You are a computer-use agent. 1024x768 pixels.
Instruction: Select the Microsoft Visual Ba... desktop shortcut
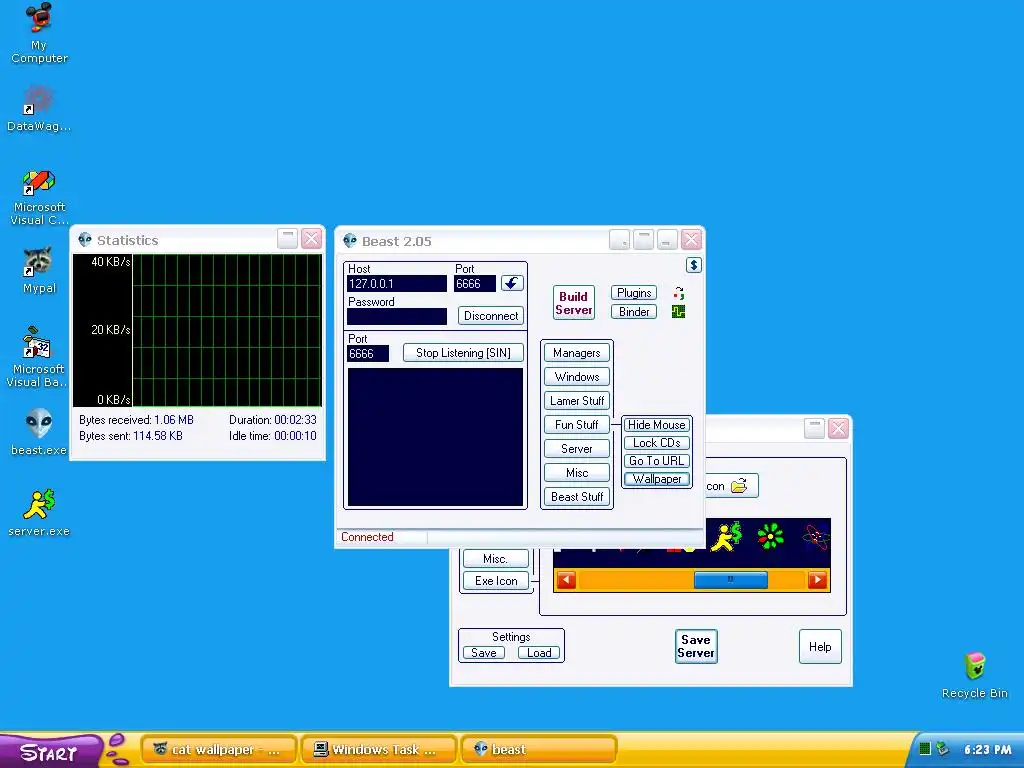tap(38, 357)
